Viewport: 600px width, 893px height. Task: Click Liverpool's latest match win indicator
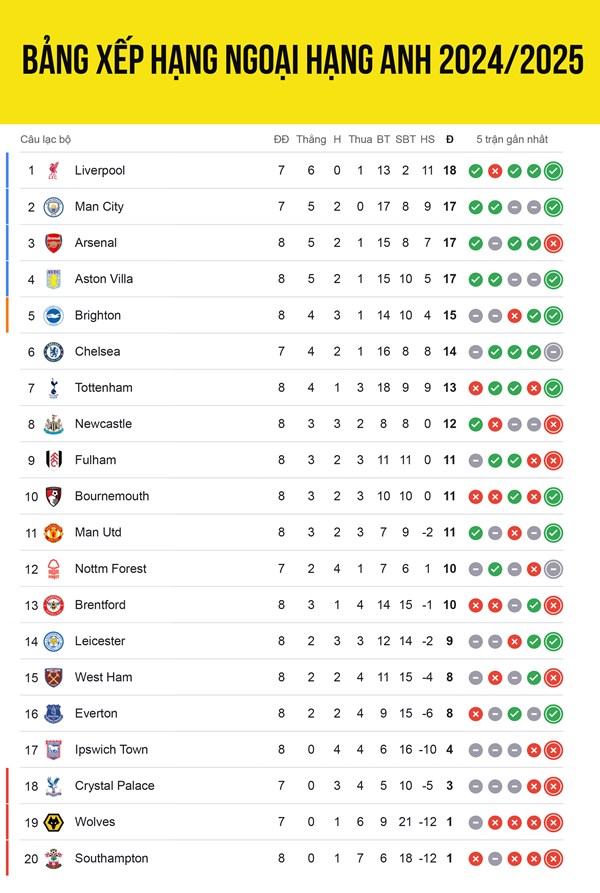553,171
